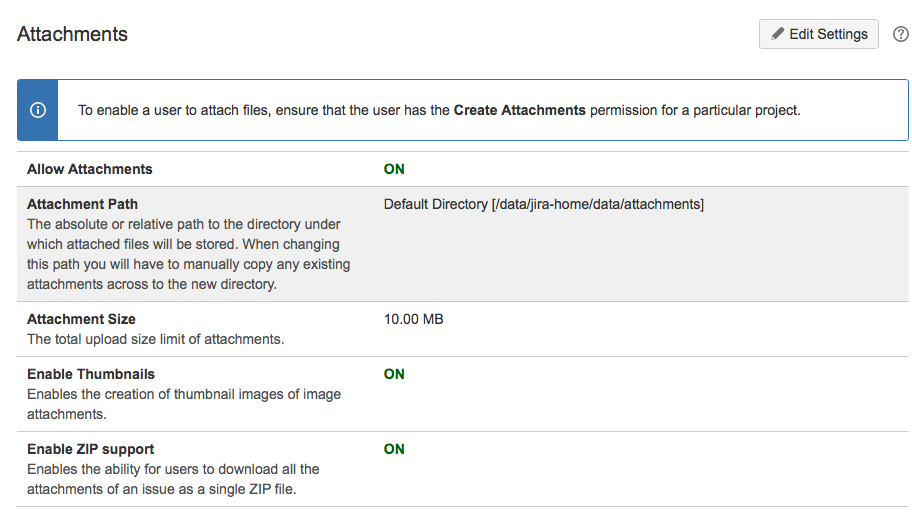The height and width of the screenshot is (531, 912).
Task: Click the Enable Thumbnails label
Action: click(x=91, y=374)
